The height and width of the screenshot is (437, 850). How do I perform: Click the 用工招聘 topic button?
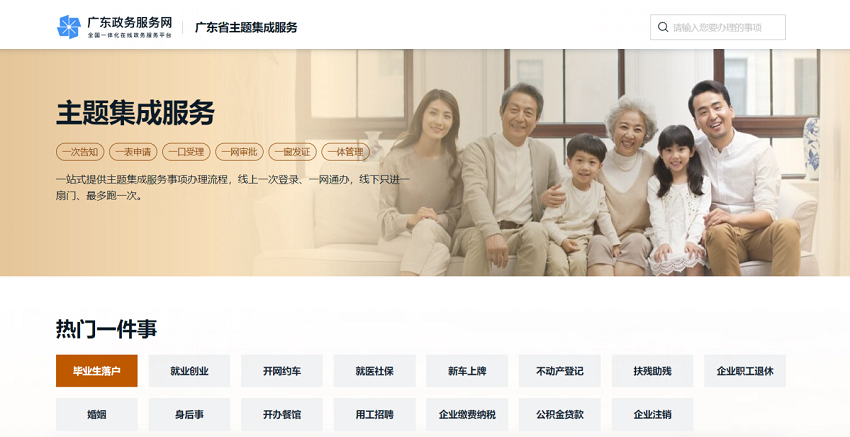[x=375, y=414]
